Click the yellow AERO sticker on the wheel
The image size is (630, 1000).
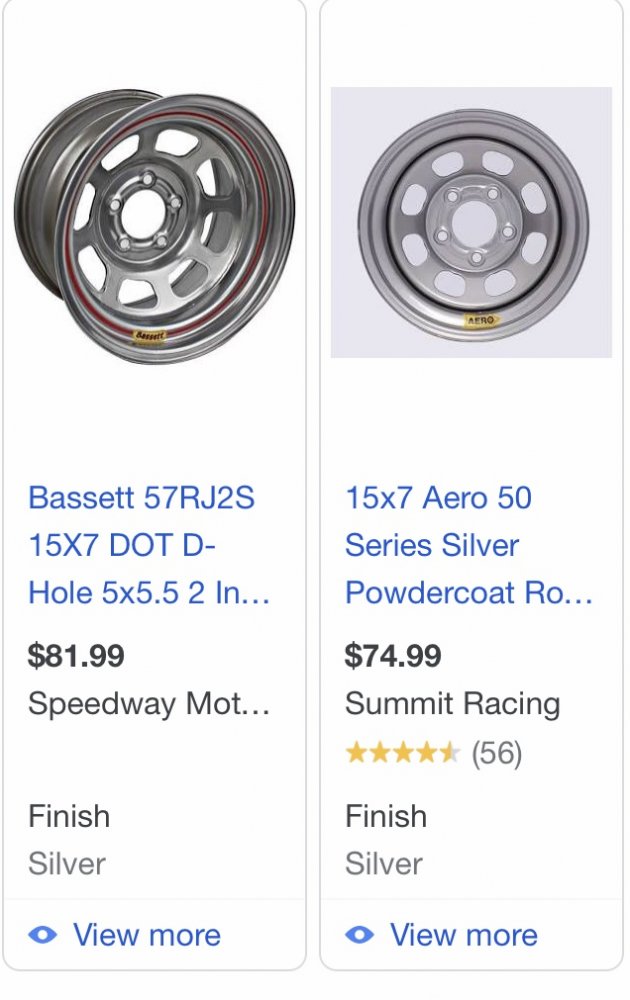click(481, 320)
